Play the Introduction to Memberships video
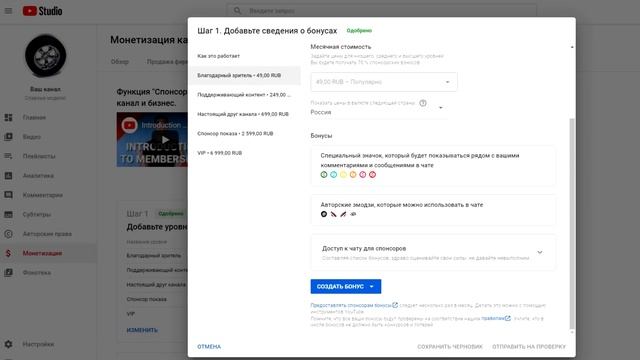This screenshot has width=640, height=360. pyautogui.click(x=165, y=140)
